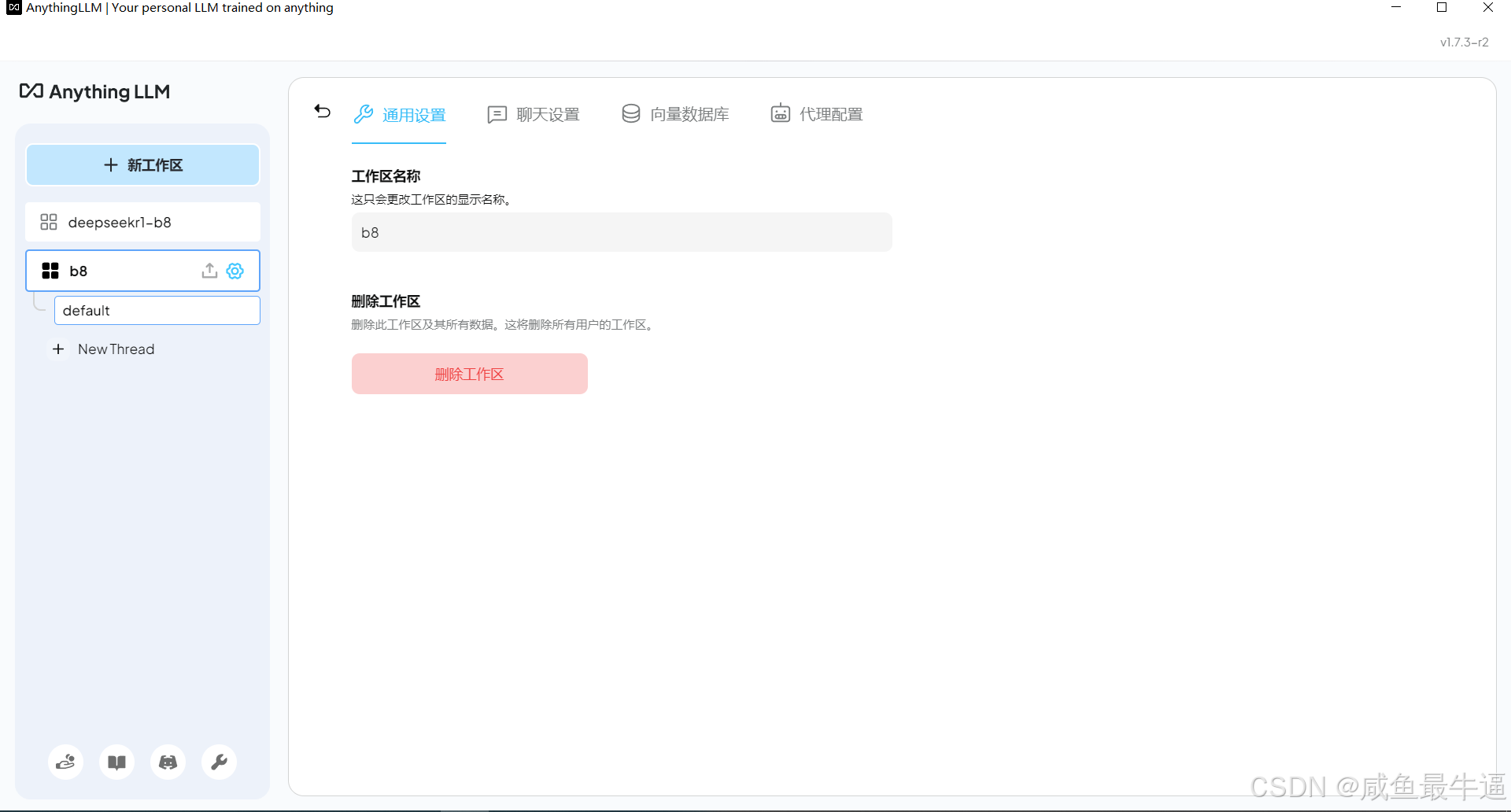Open the documentation book icon
Image resolution: width=1511 pixels, height=812 pixels.
[117, 762]
